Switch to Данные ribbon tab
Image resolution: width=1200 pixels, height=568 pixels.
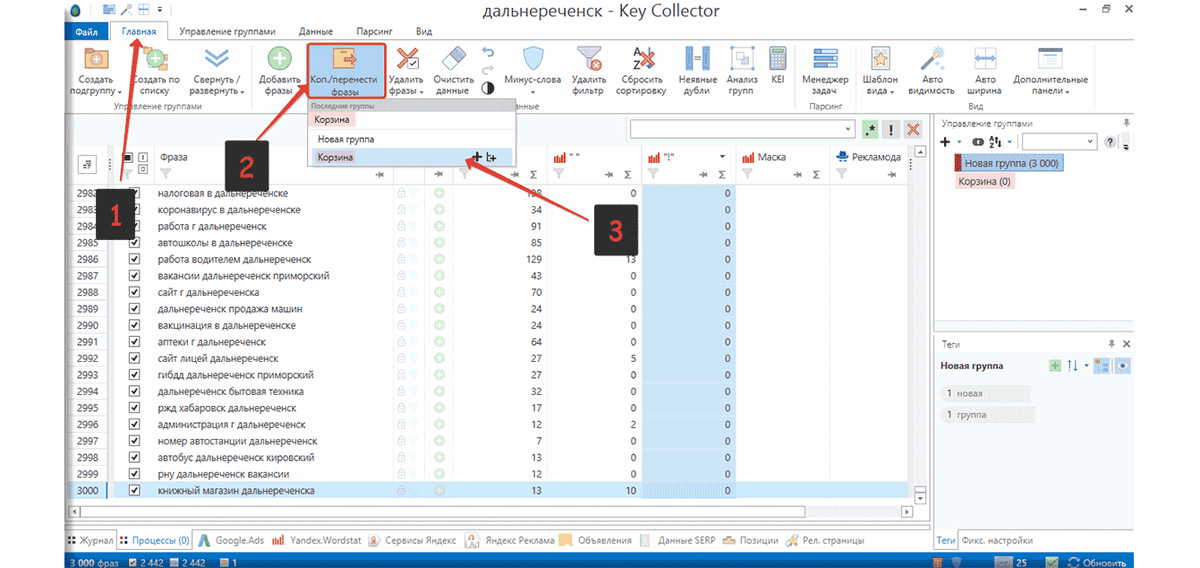[316, 32]
